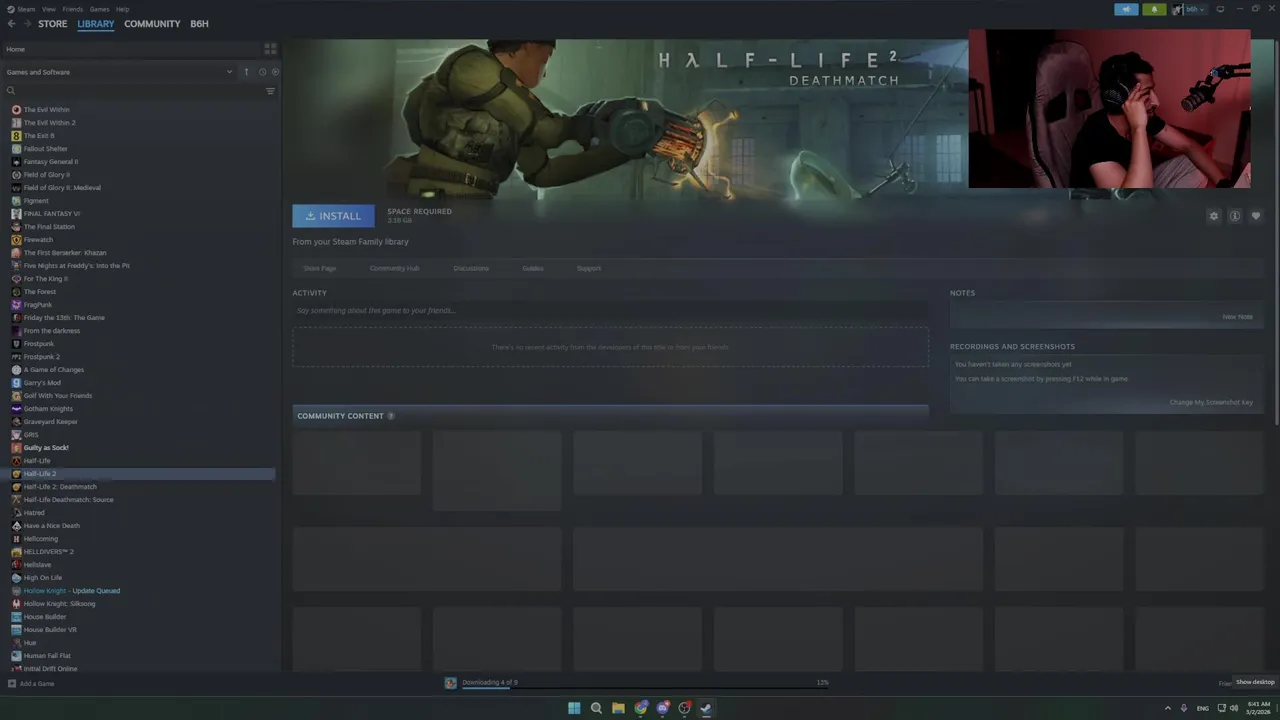Switch to COMMUNITY tab

(152, 24)
